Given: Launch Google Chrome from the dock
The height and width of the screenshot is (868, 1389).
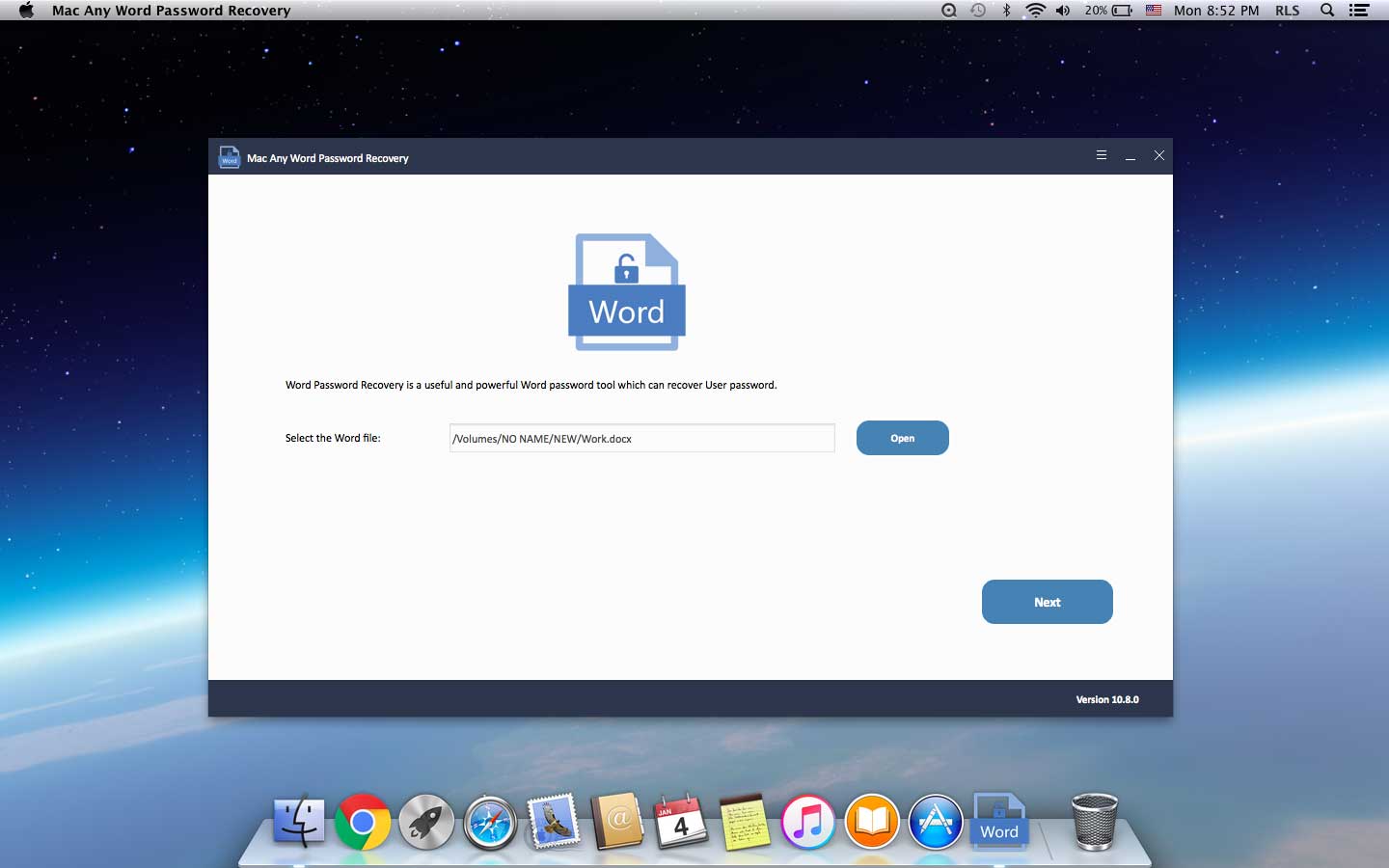Looking at the screenshot, I should (x=363, y=822).
